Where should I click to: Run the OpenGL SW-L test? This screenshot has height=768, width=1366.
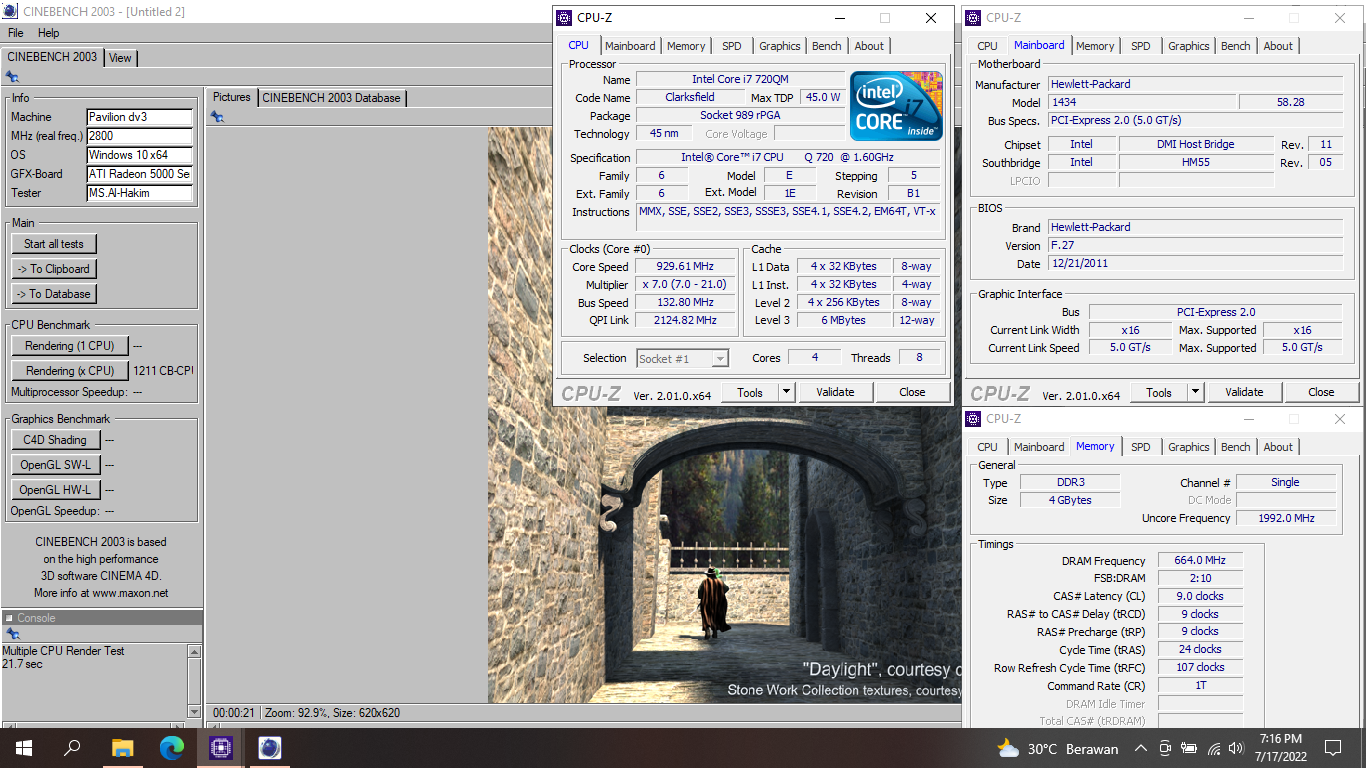[55, 465]
